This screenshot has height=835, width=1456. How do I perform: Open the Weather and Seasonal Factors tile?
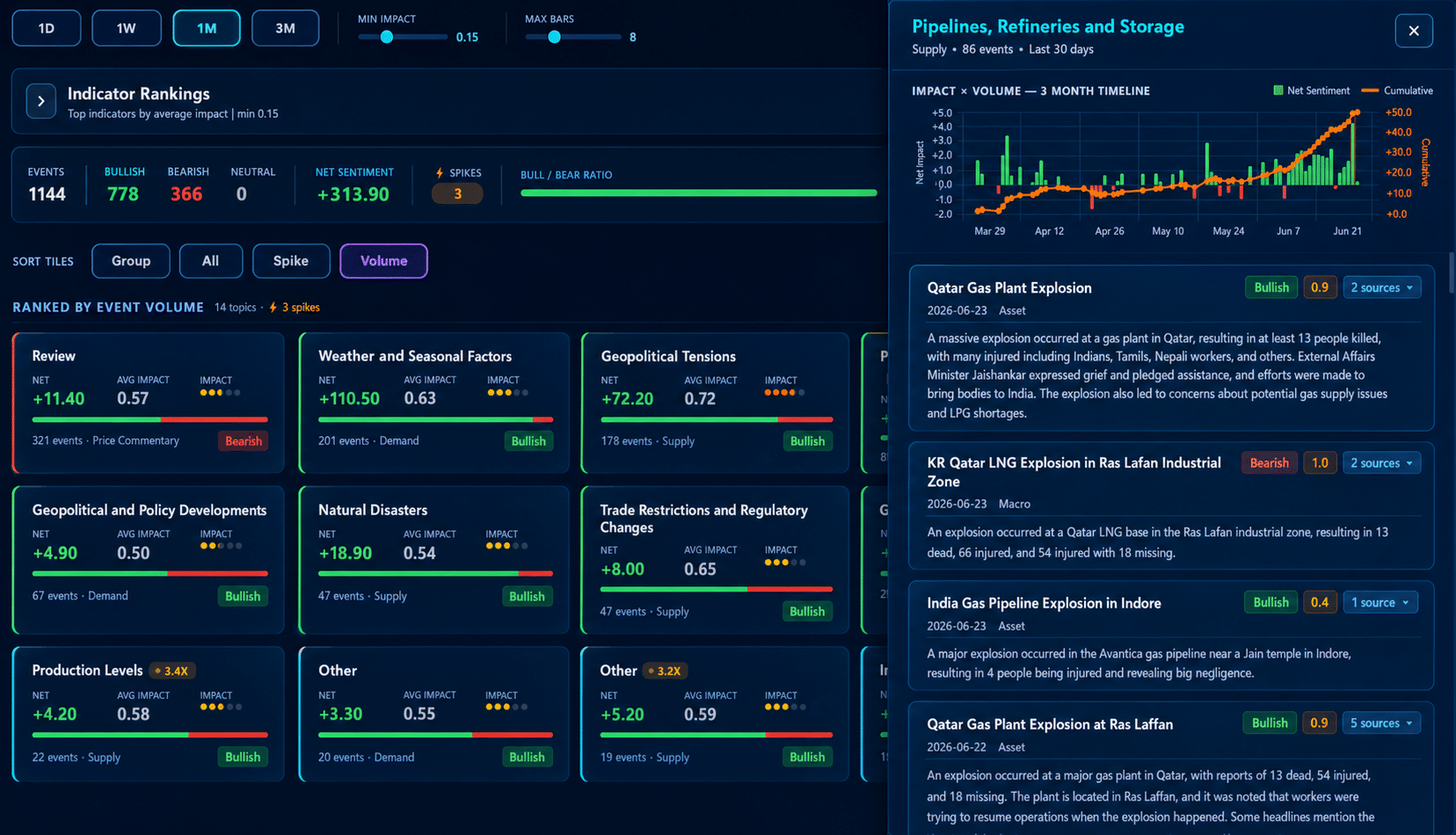pyautogui.click(x=433, y=403)
